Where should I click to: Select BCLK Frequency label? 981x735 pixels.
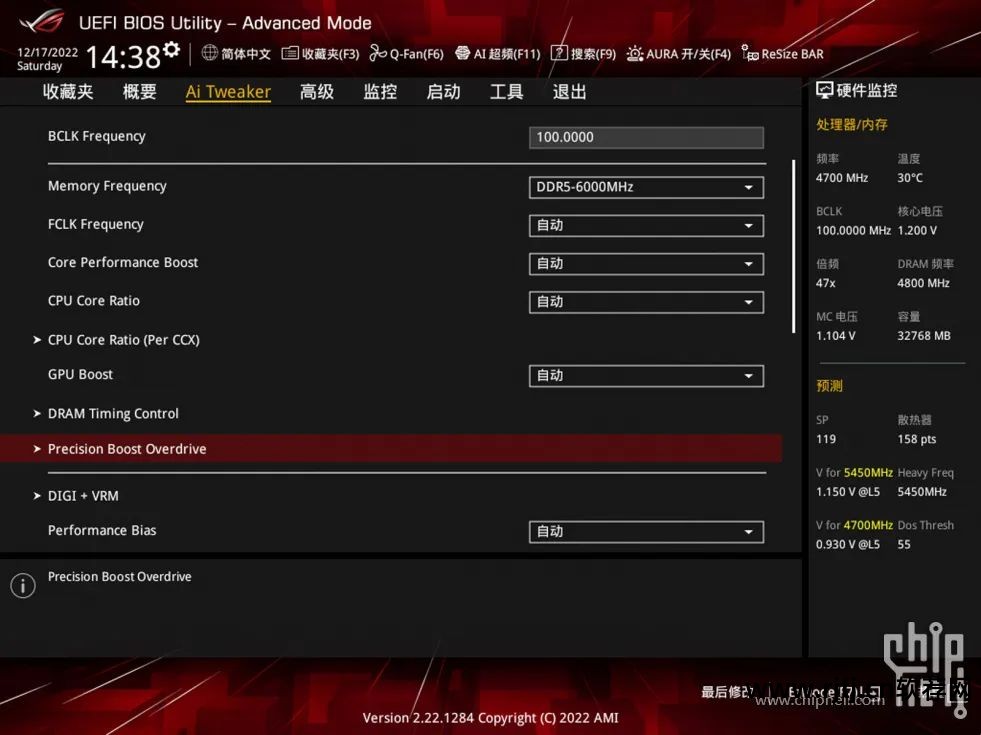tap(96, 136)
